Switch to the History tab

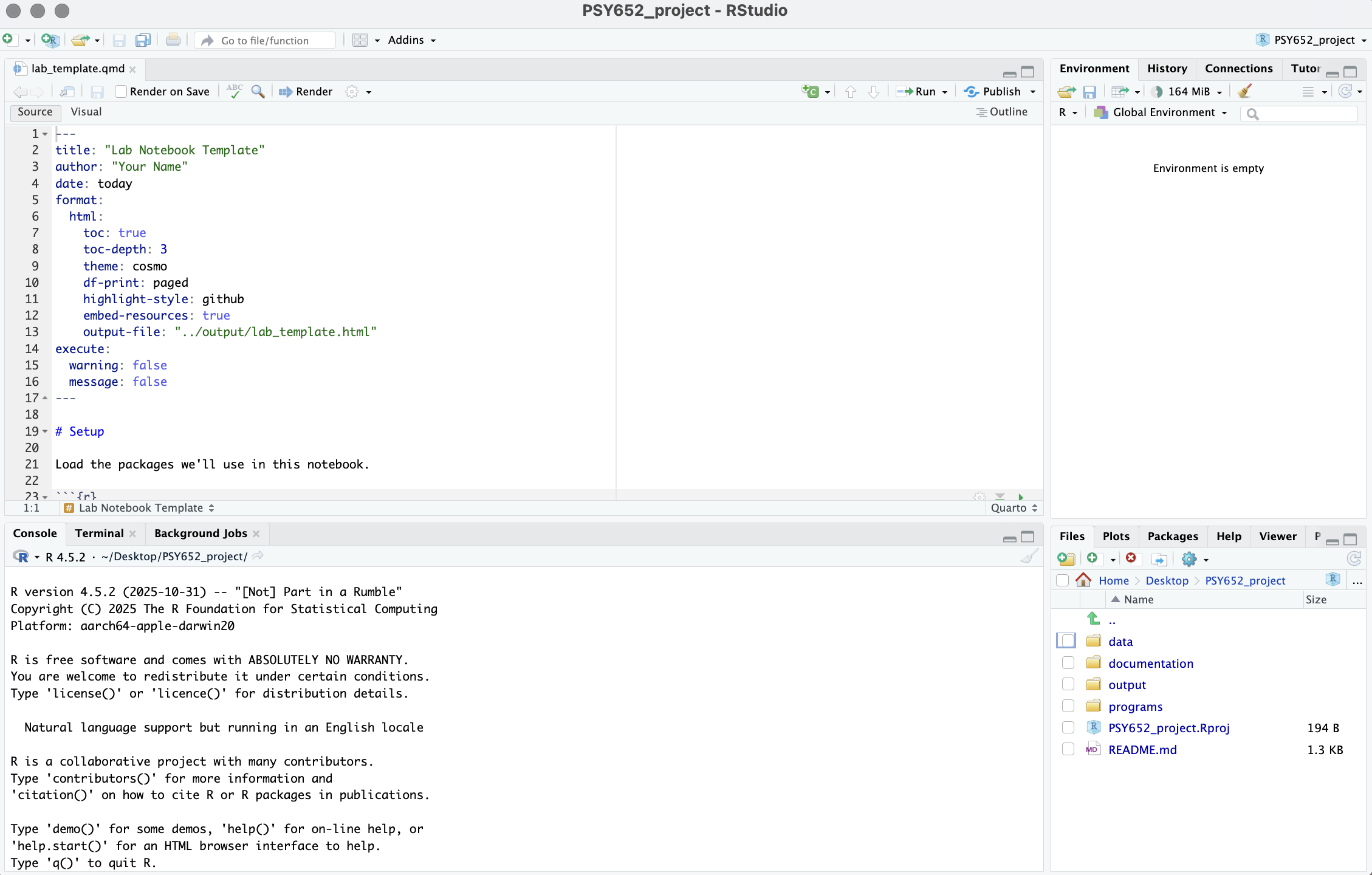point(1167,69)
